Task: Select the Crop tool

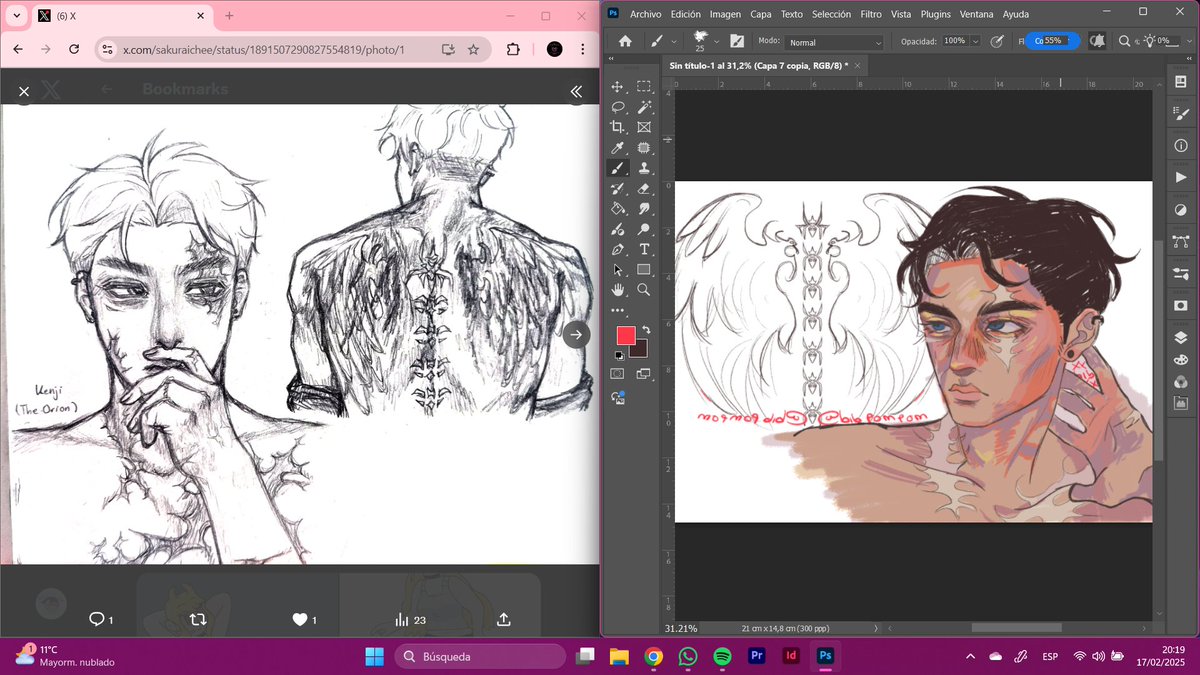Action: [x=618, y=127]
